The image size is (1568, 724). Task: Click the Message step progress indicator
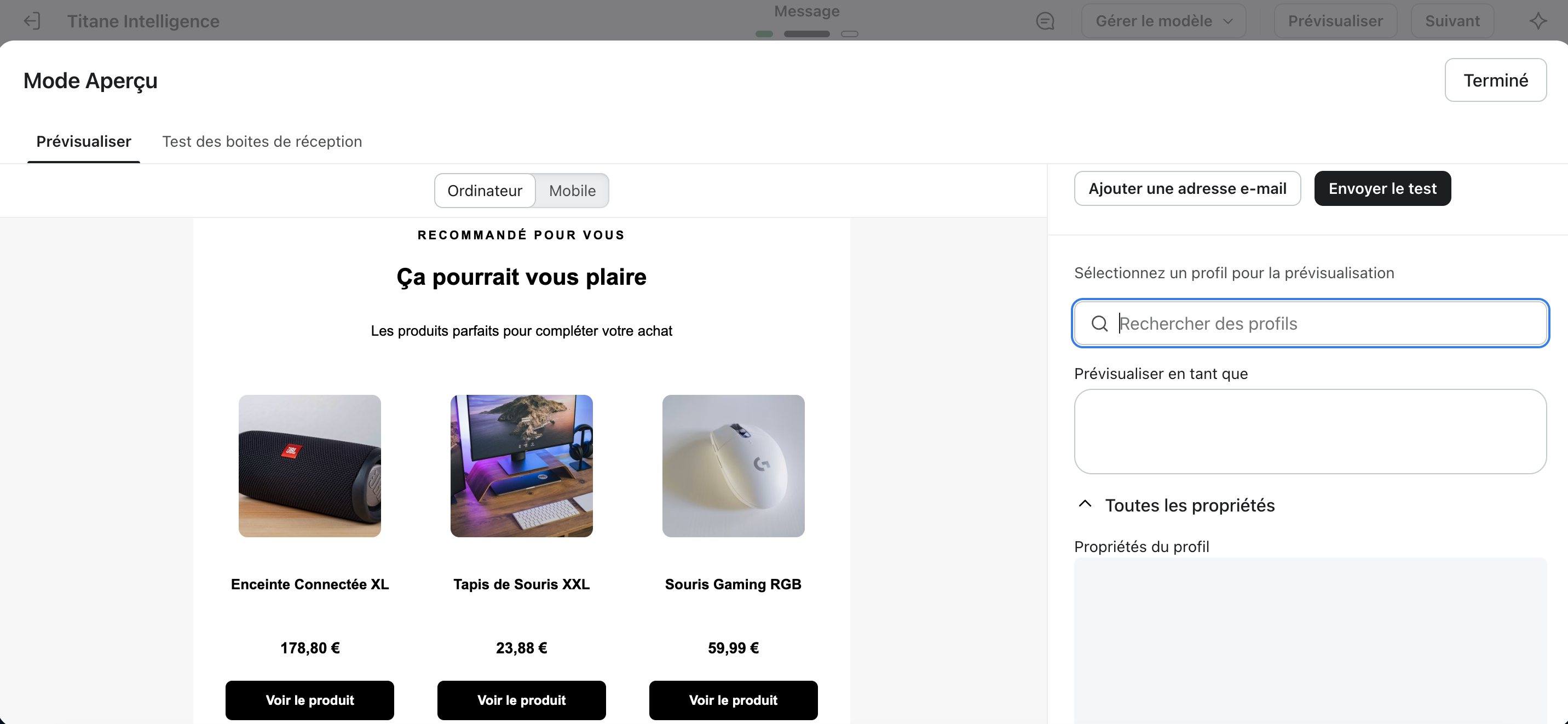coord(806,33)
